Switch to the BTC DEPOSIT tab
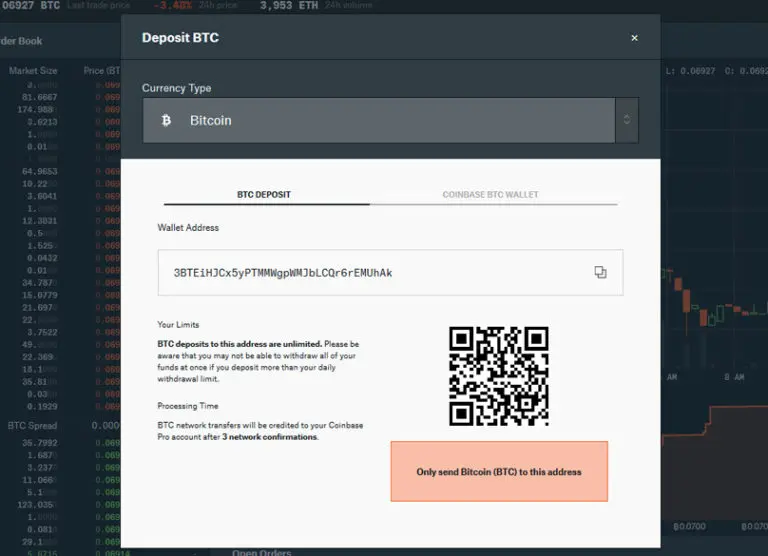The height and width of the screenshot is (556, 768). [264, 194]
